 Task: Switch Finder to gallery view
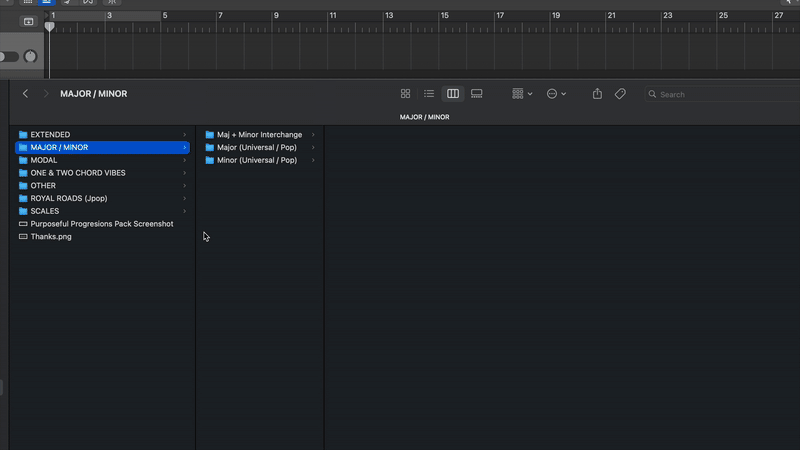tap(477, 94)
